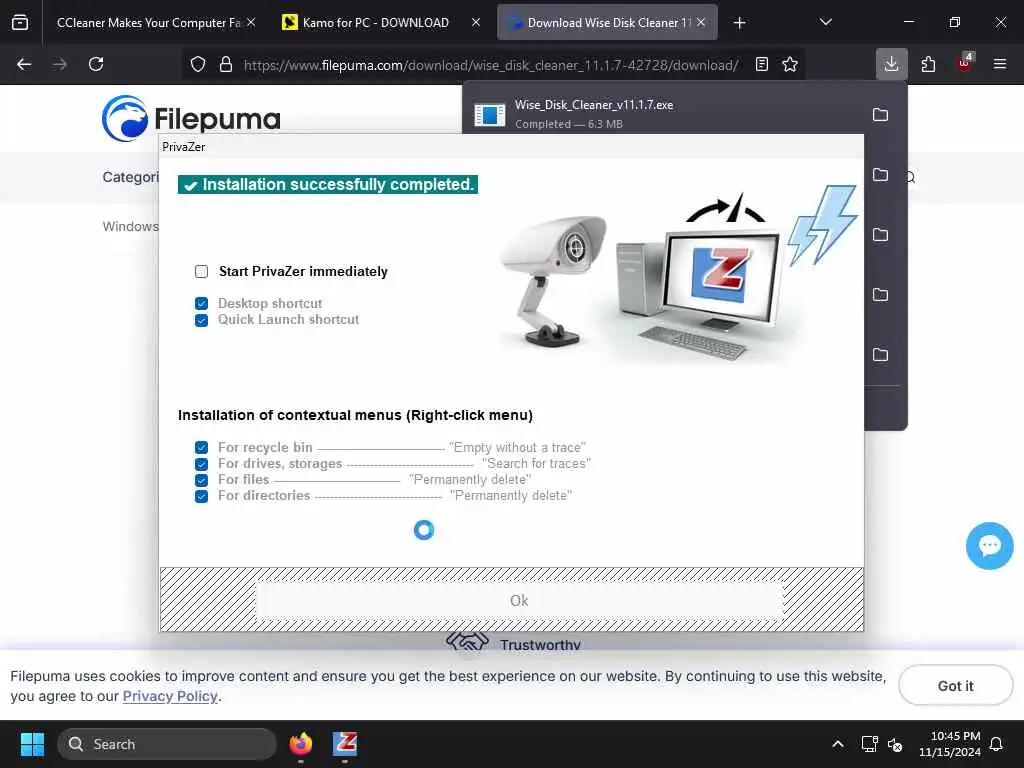Uncheck Desktop shortcut option
The height and width of the screenshot is (768, 1024).
pyautogui.click(x=201, y=304)
